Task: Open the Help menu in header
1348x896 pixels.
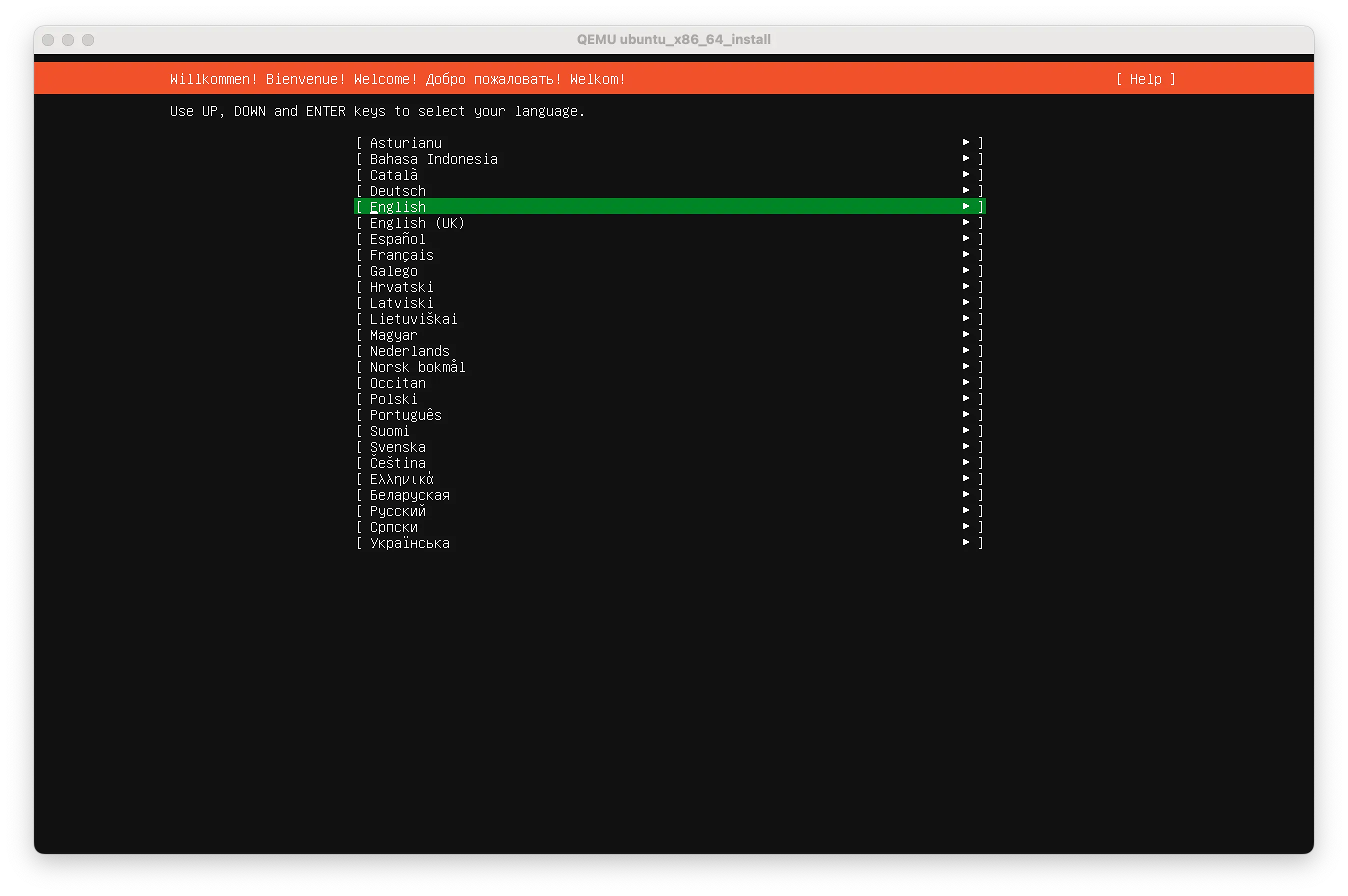Action: point(1145,79)
